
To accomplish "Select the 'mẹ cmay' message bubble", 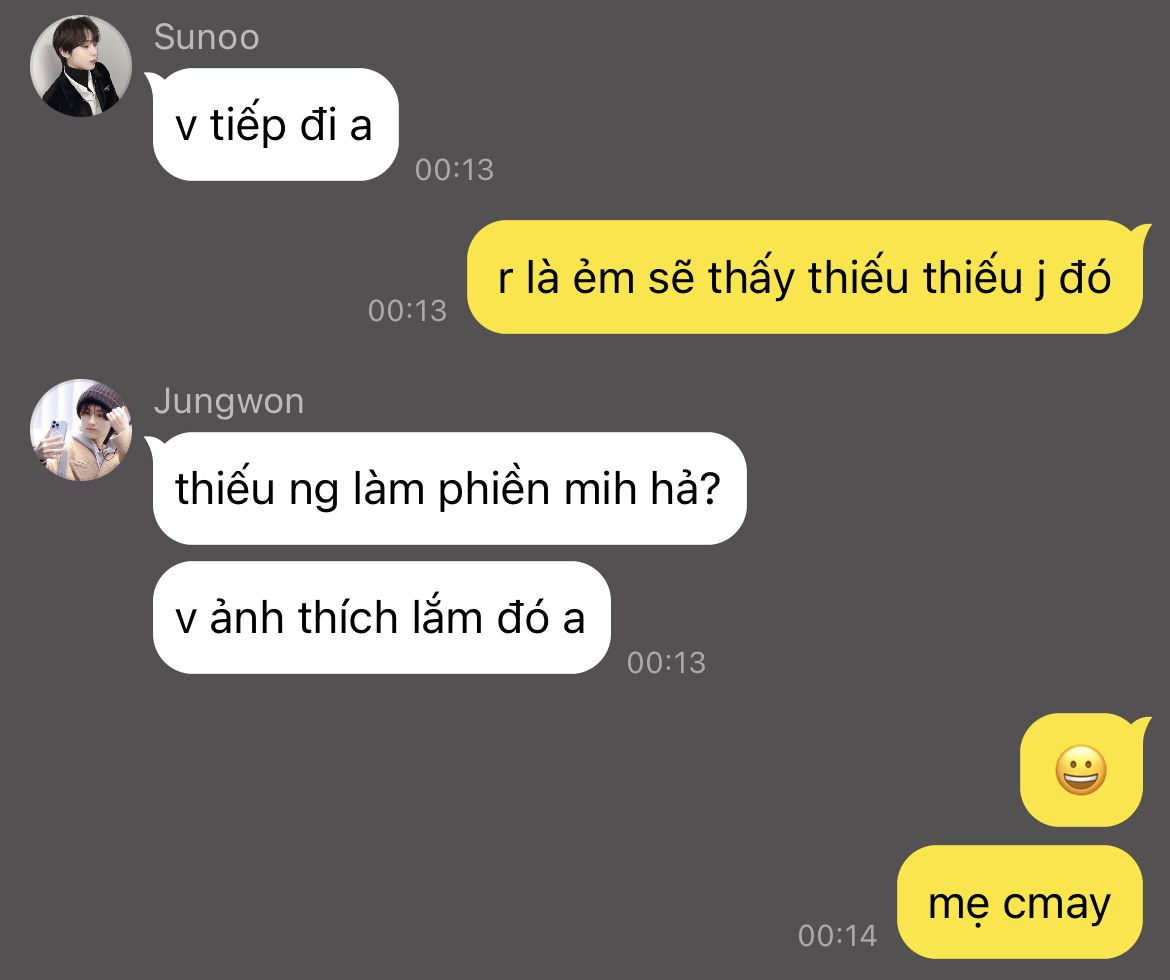I will (x=1019, y=902).
